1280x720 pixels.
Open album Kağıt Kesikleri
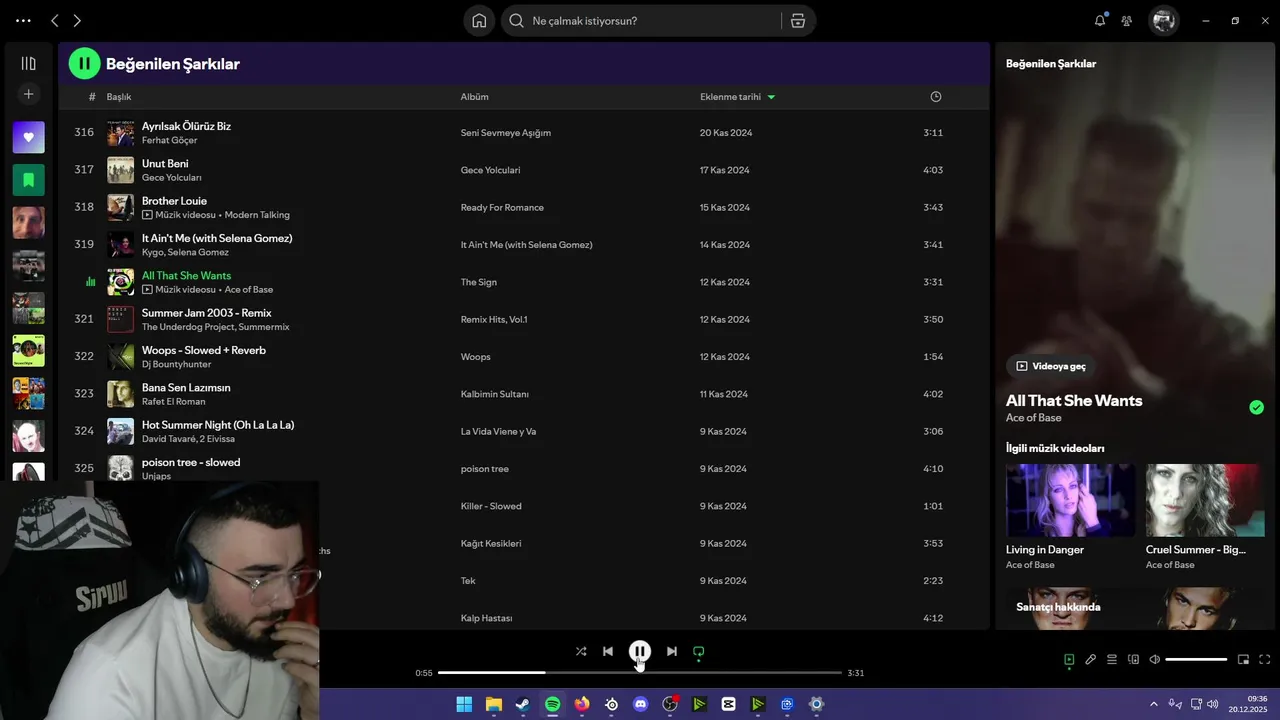[491, 543]
